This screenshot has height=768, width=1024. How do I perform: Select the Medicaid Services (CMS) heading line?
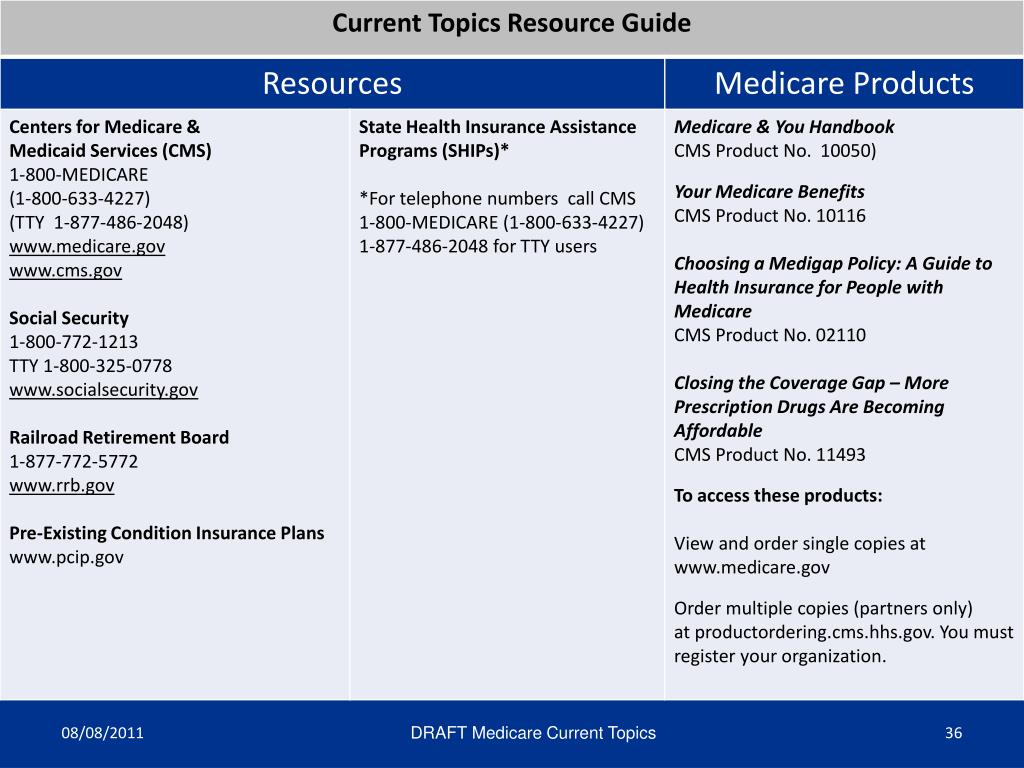pyautogui.click(x=110, y=151)
